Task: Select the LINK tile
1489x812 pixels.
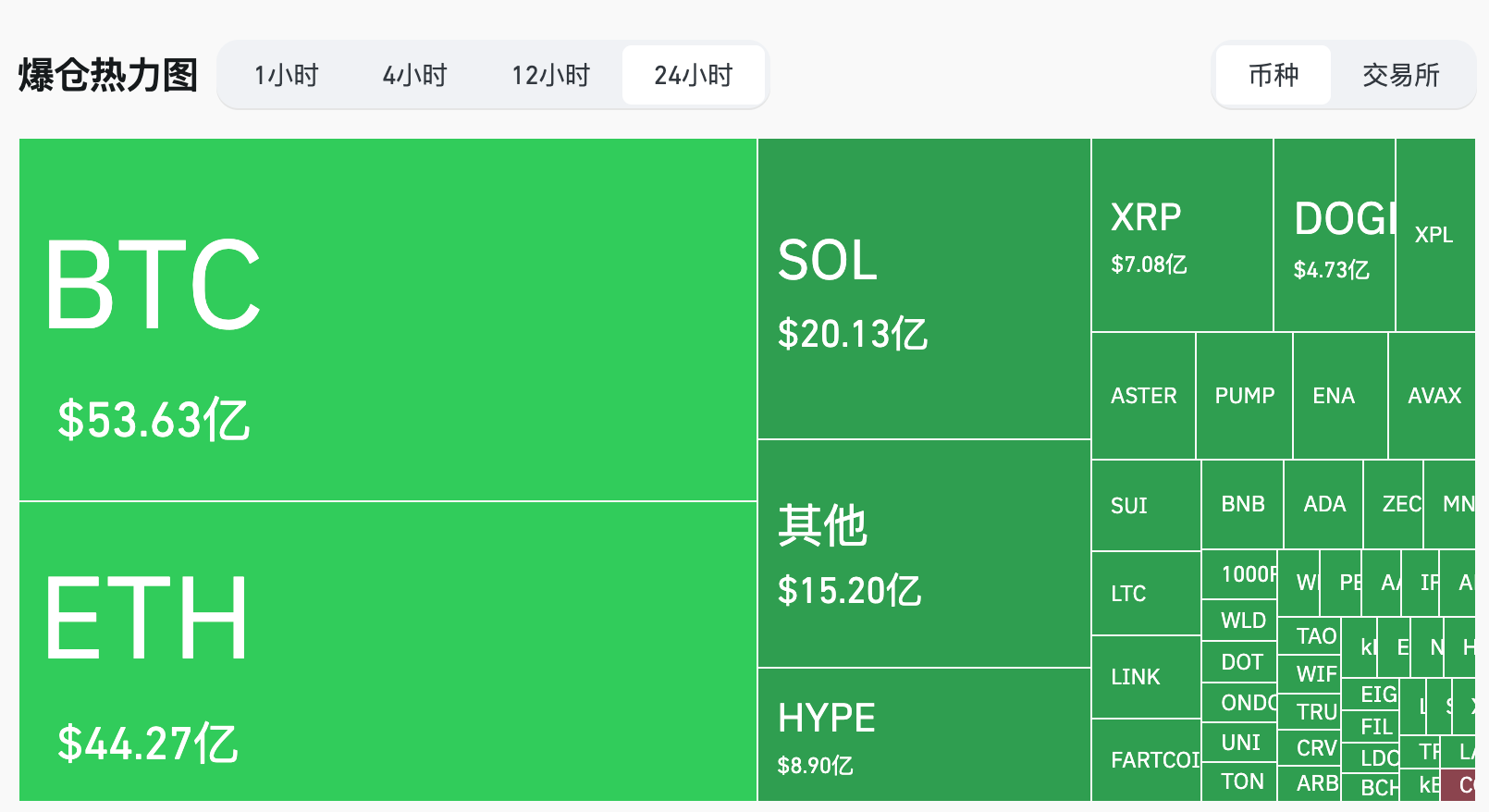Action: pos(1145,677)
